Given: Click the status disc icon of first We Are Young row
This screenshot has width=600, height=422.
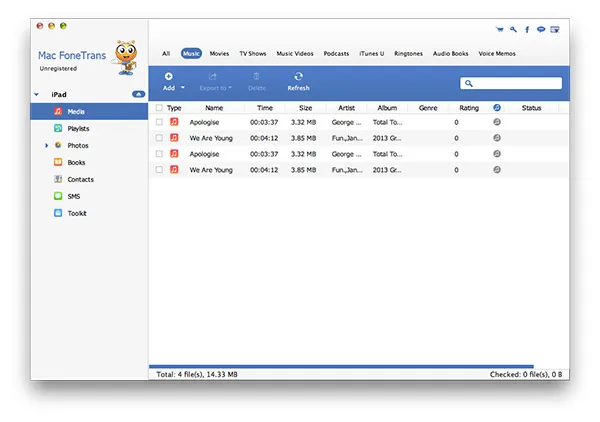Looking at the screenshot, I should click(497, 138).
